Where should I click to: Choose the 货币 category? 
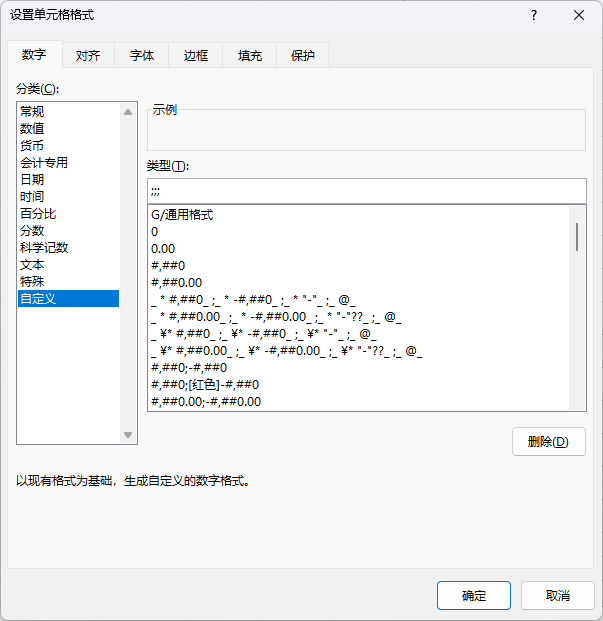[33, 146]
